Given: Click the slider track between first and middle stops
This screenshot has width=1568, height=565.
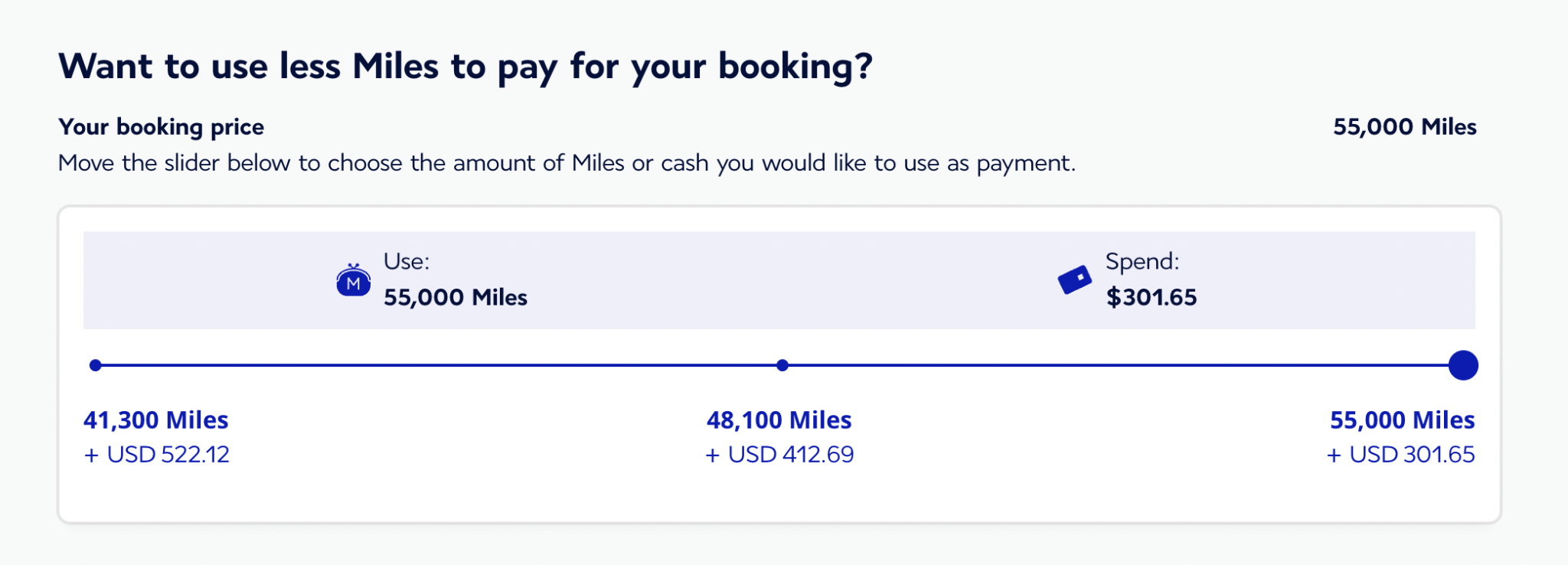Looking at the screenshot, I should click(x=439, y=365).
